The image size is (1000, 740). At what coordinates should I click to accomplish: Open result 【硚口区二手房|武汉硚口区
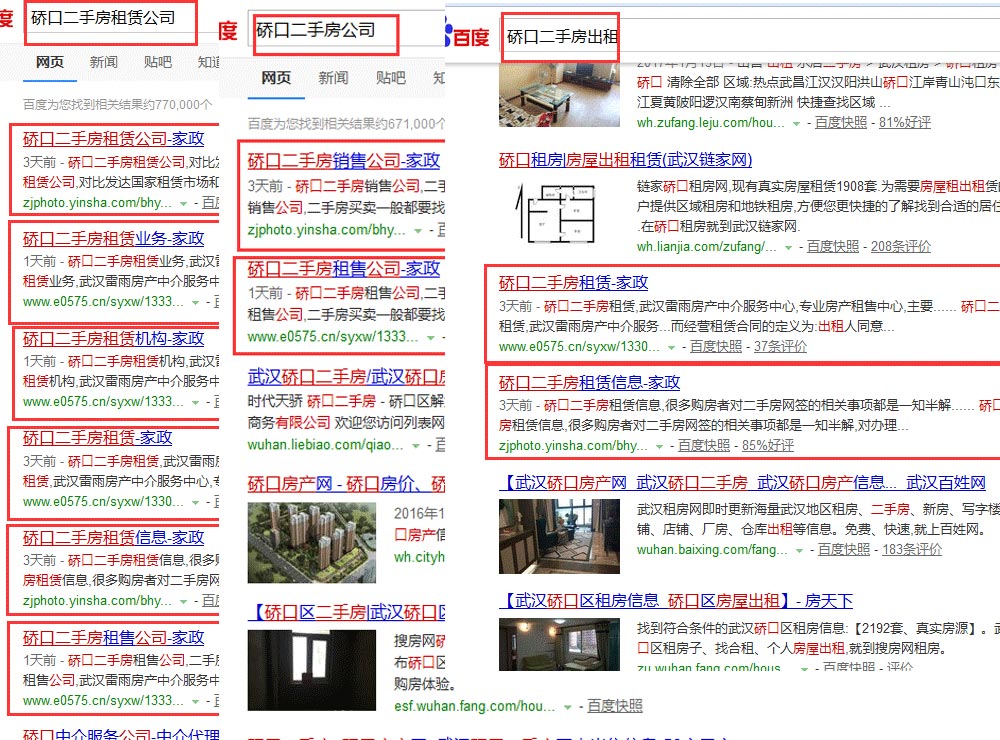click(x=346, y=613)
